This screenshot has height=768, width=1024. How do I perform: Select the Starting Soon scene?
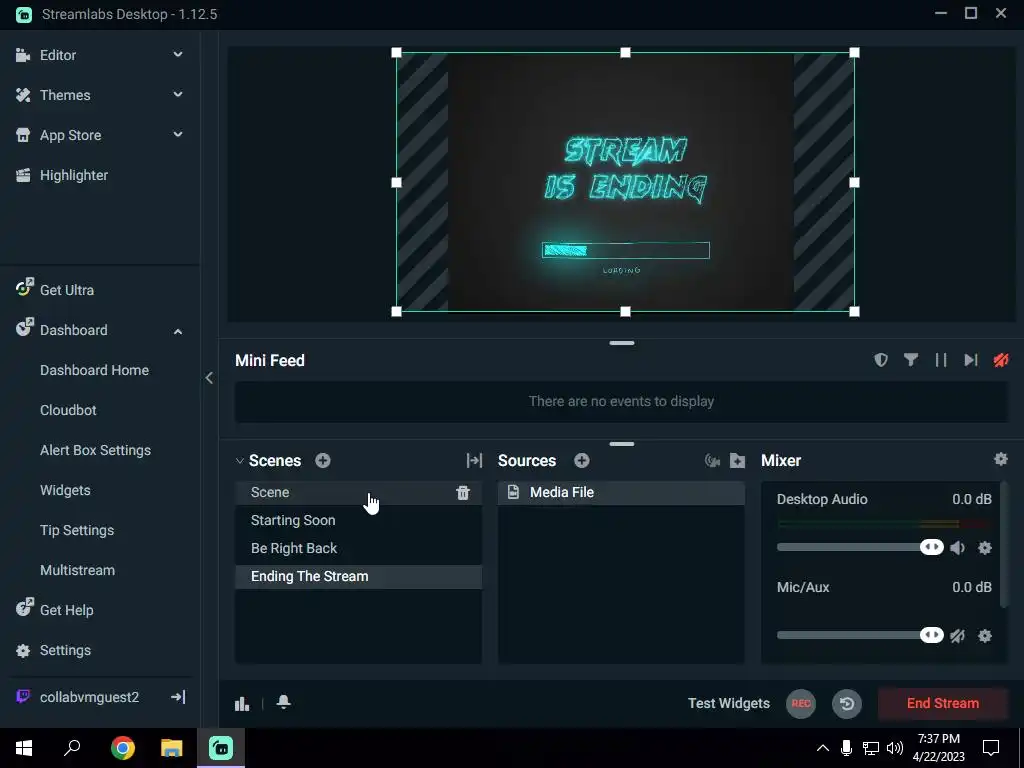coord(359,520)
